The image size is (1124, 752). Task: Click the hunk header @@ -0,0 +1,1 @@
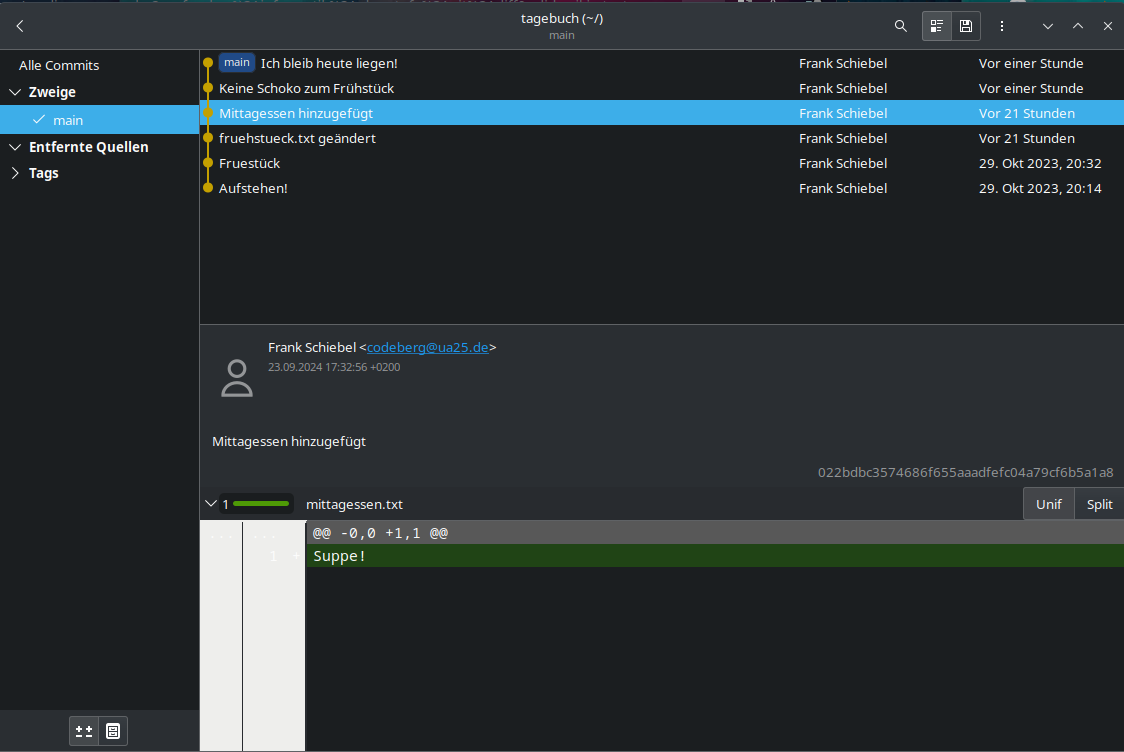380,533
